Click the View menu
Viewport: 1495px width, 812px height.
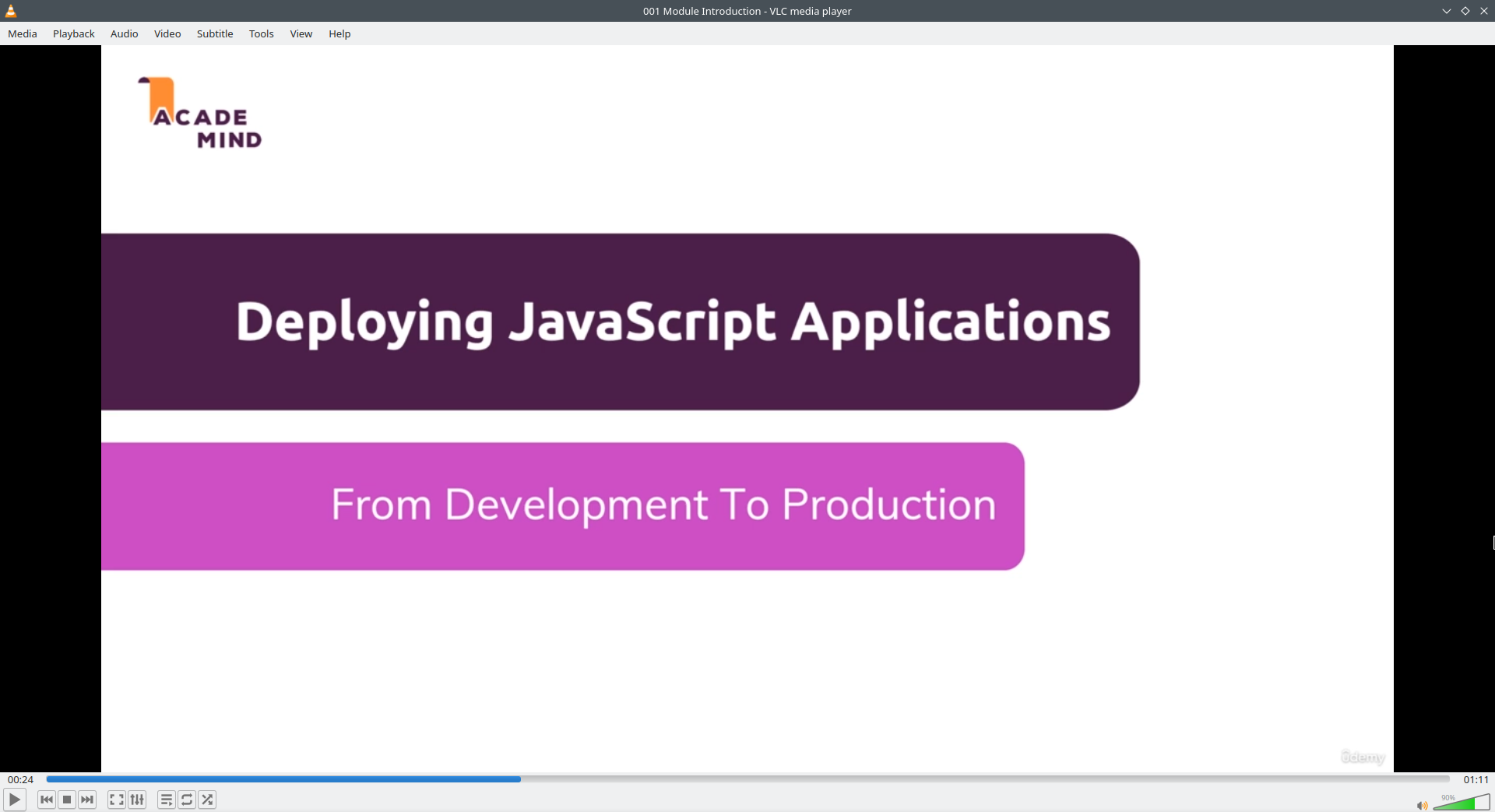pyautogui.click(x=301, y=33)
